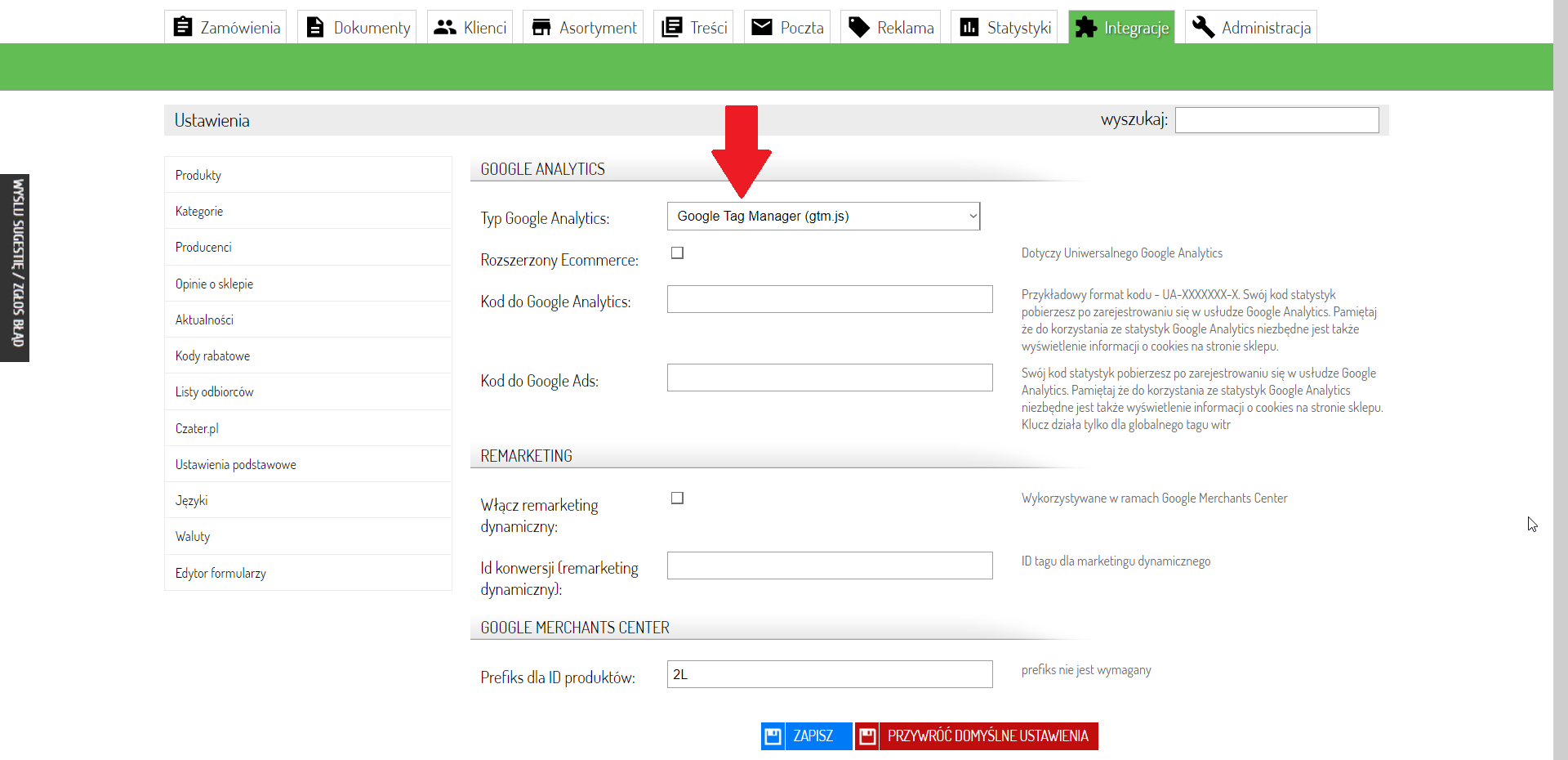Viewport: 1568px width, 760px height.
Task: Enable the Rozszerzony Ecommerce checkbox
Action: pos(677,253)
